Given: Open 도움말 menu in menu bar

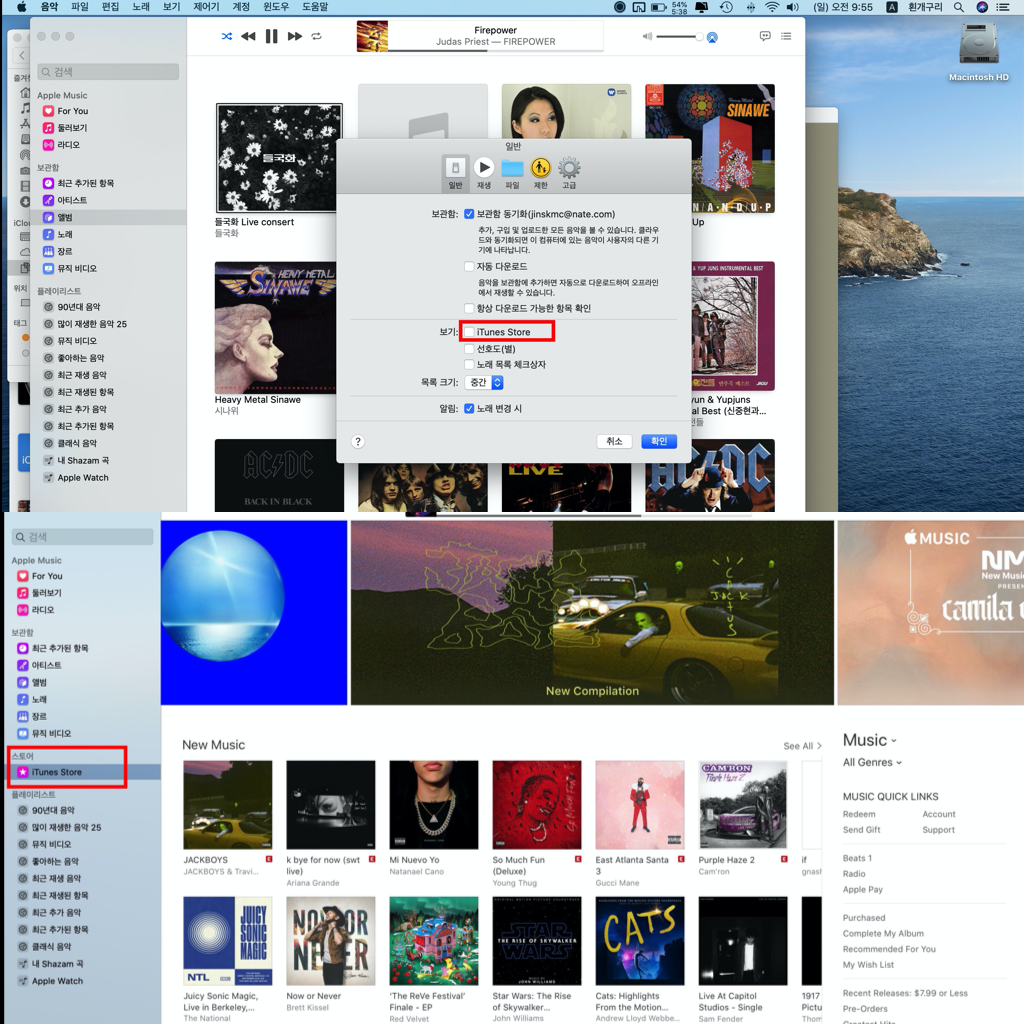Looking at the screenshot, I should pos(315,7).
